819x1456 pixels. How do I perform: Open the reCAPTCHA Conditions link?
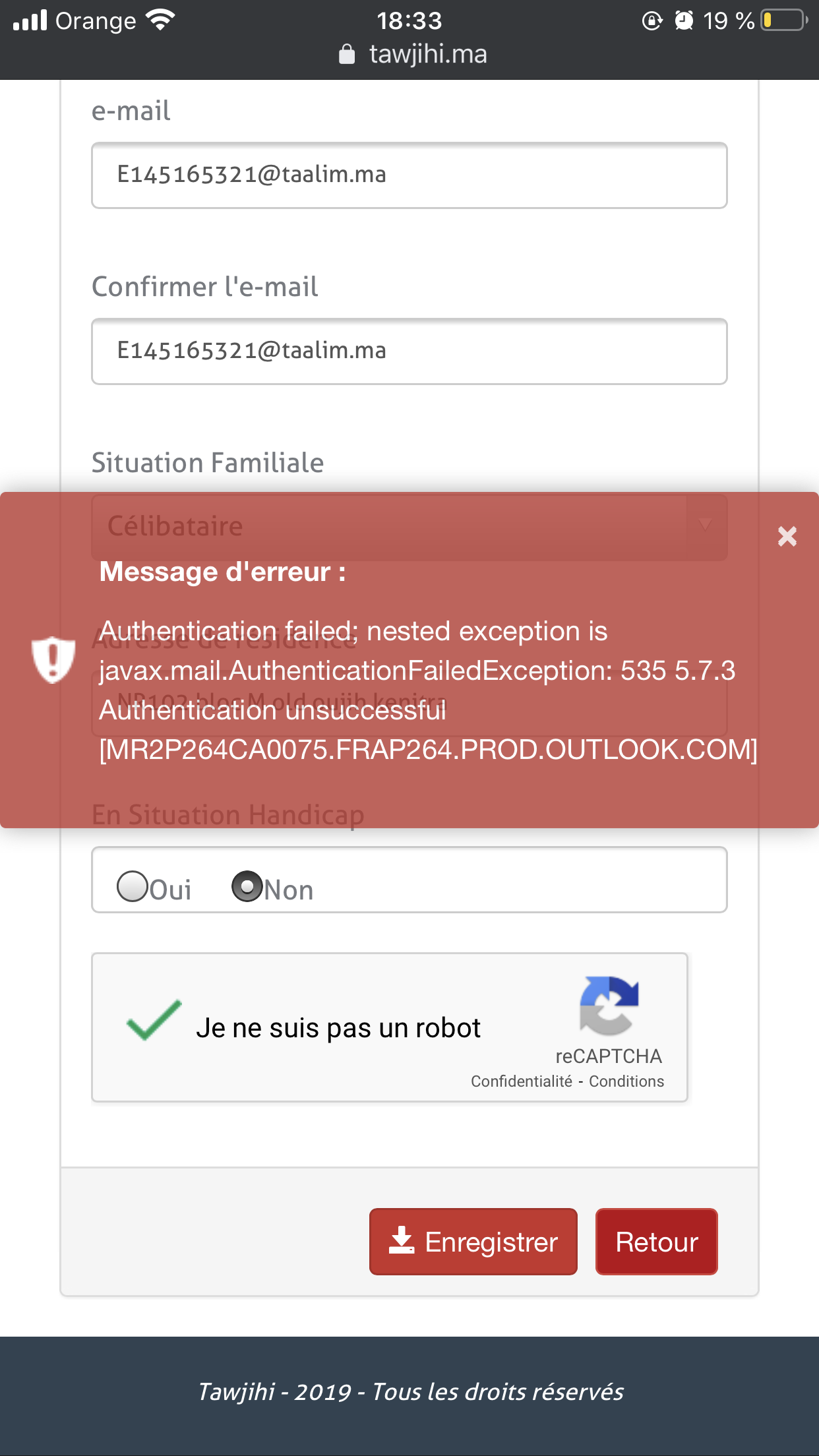[626, 1081]
